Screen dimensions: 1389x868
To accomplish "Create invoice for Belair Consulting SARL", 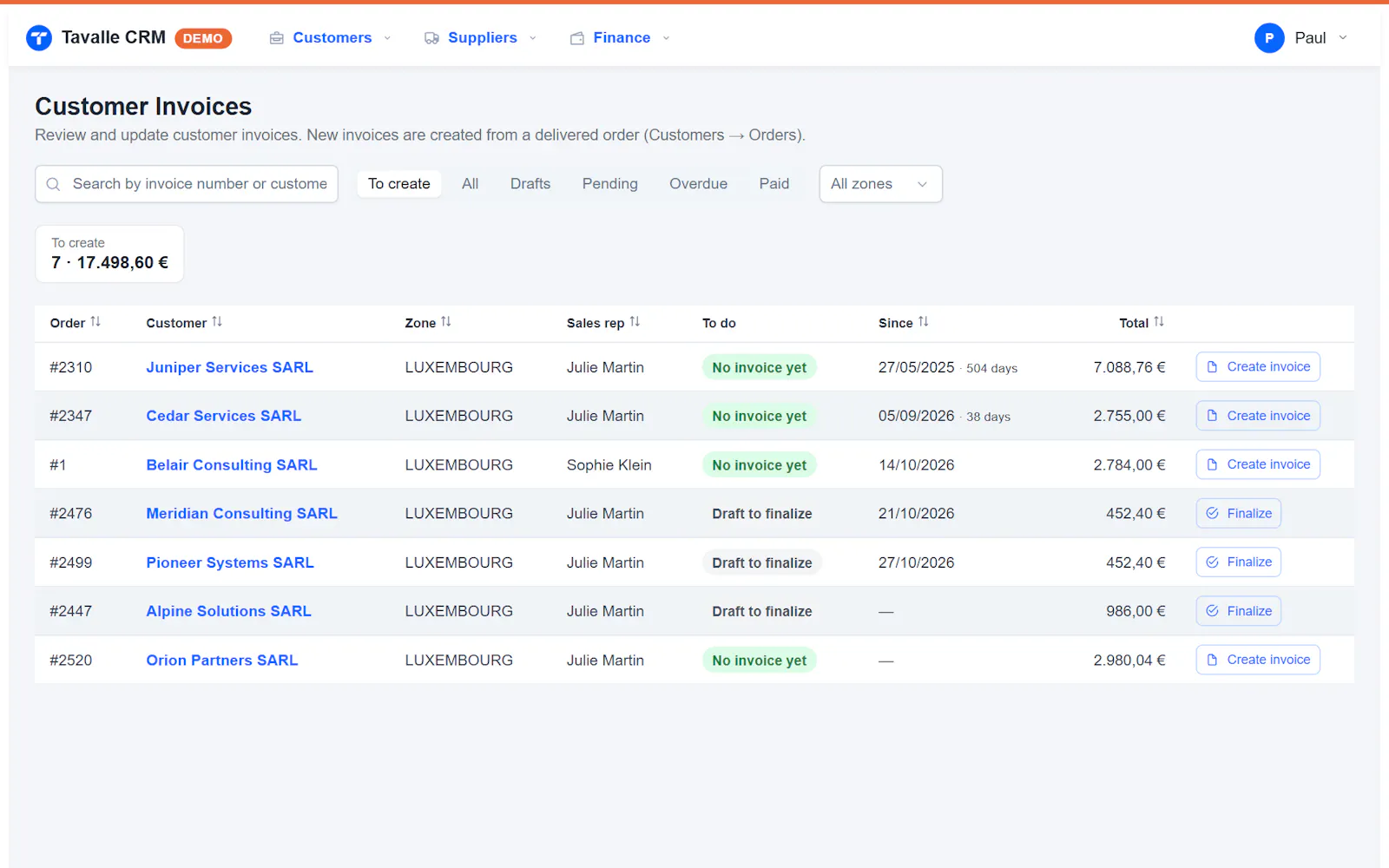I will (1258, 464).
